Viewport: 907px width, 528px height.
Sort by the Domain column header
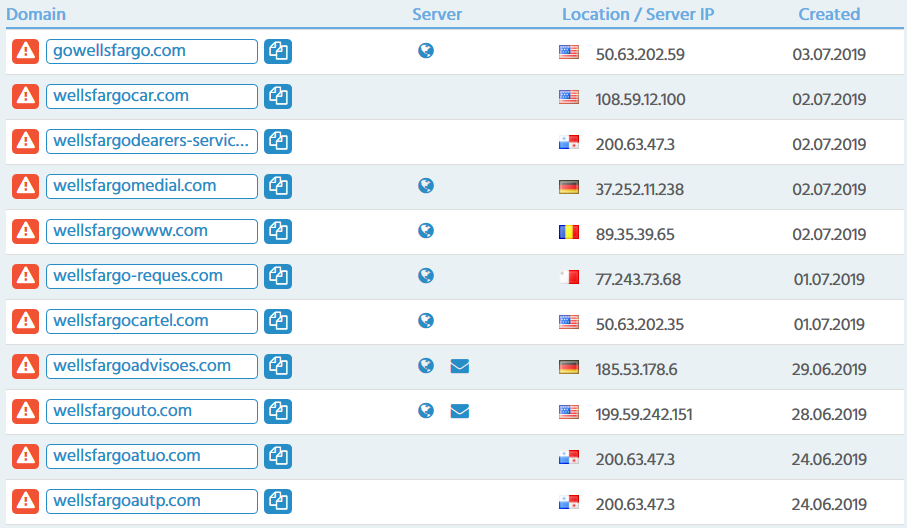coord(36,14)
